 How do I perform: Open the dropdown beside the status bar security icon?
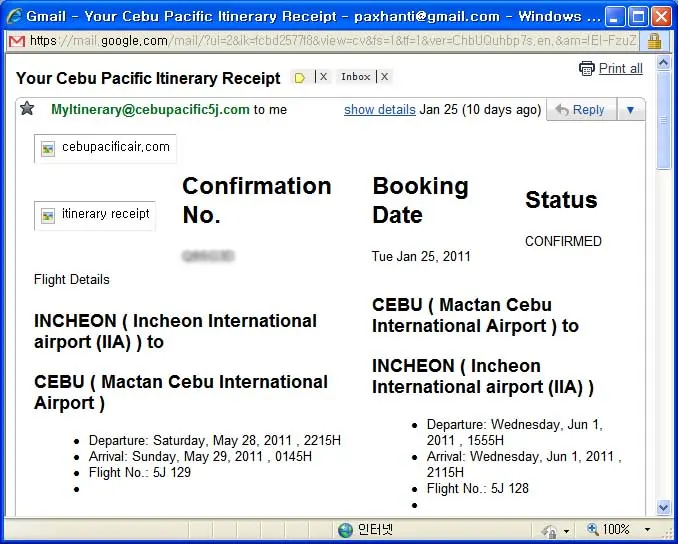coord(566,531)
